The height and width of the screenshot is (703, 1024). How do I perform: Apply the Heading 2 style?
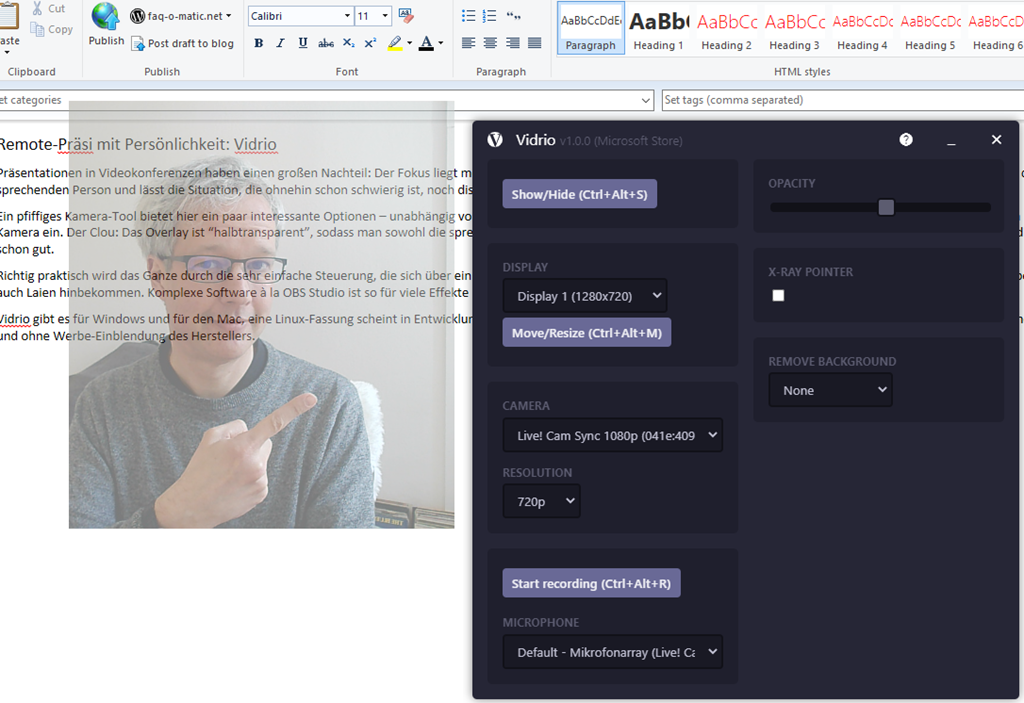click(726, 28)
